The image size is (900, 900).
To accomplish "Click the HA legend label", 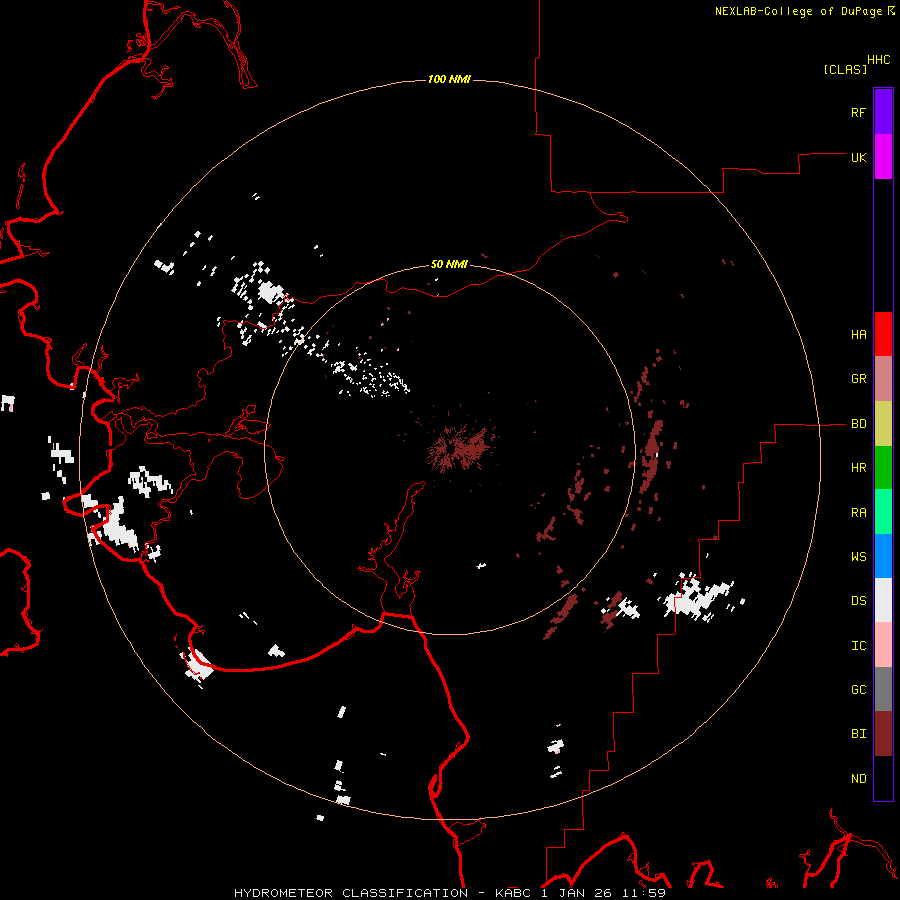I will click(858, 335).
